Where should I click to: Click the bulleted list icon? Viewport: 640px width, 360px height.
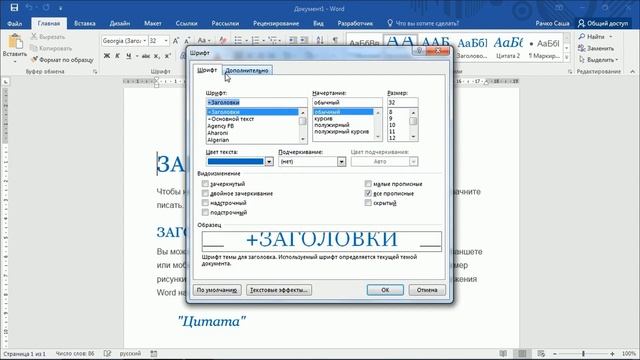click(238, 40)
